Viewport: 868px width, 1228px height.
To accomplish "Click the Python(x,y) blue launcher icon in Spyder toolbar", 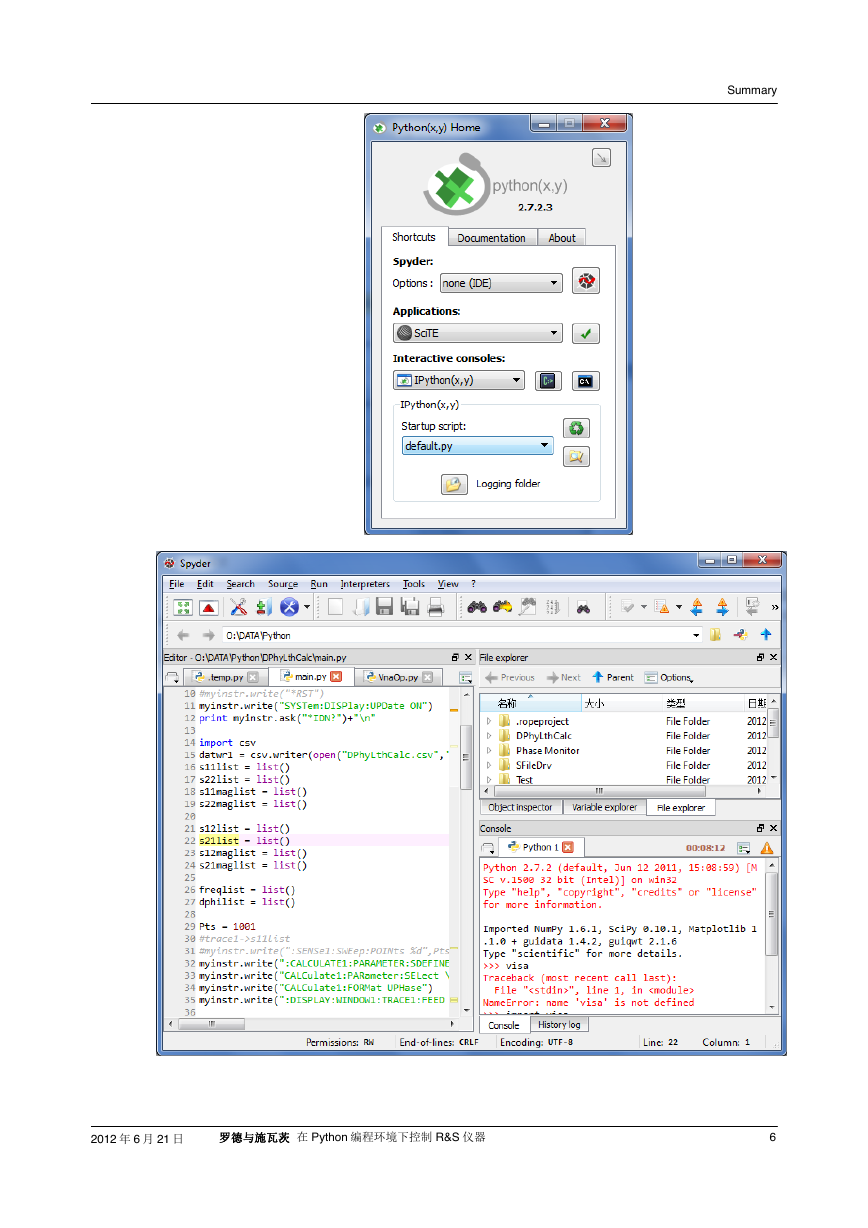I will click(290, 606).
